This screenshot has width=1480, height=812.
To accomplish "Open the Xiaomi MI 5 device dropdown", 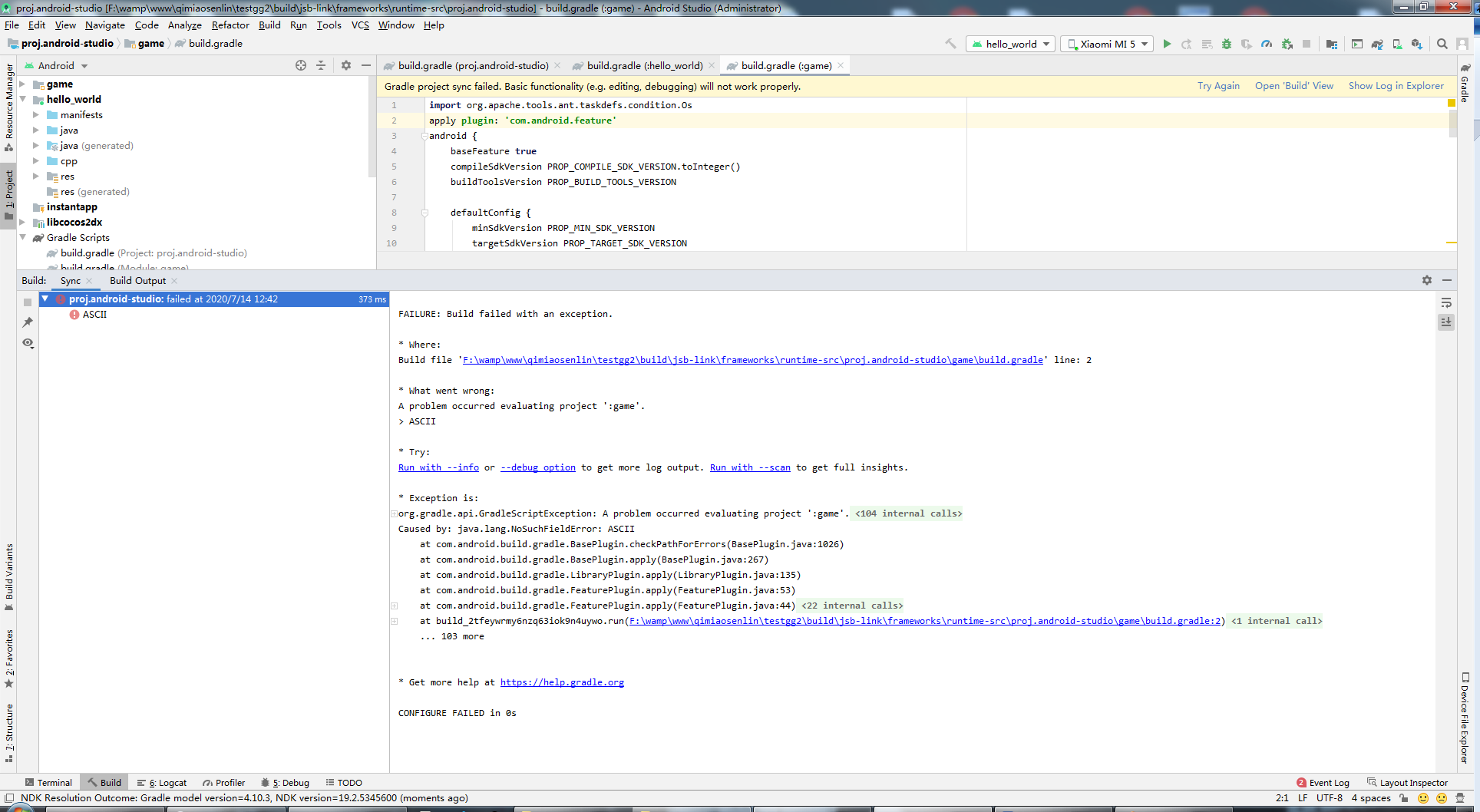I will tap(1107, 44).
